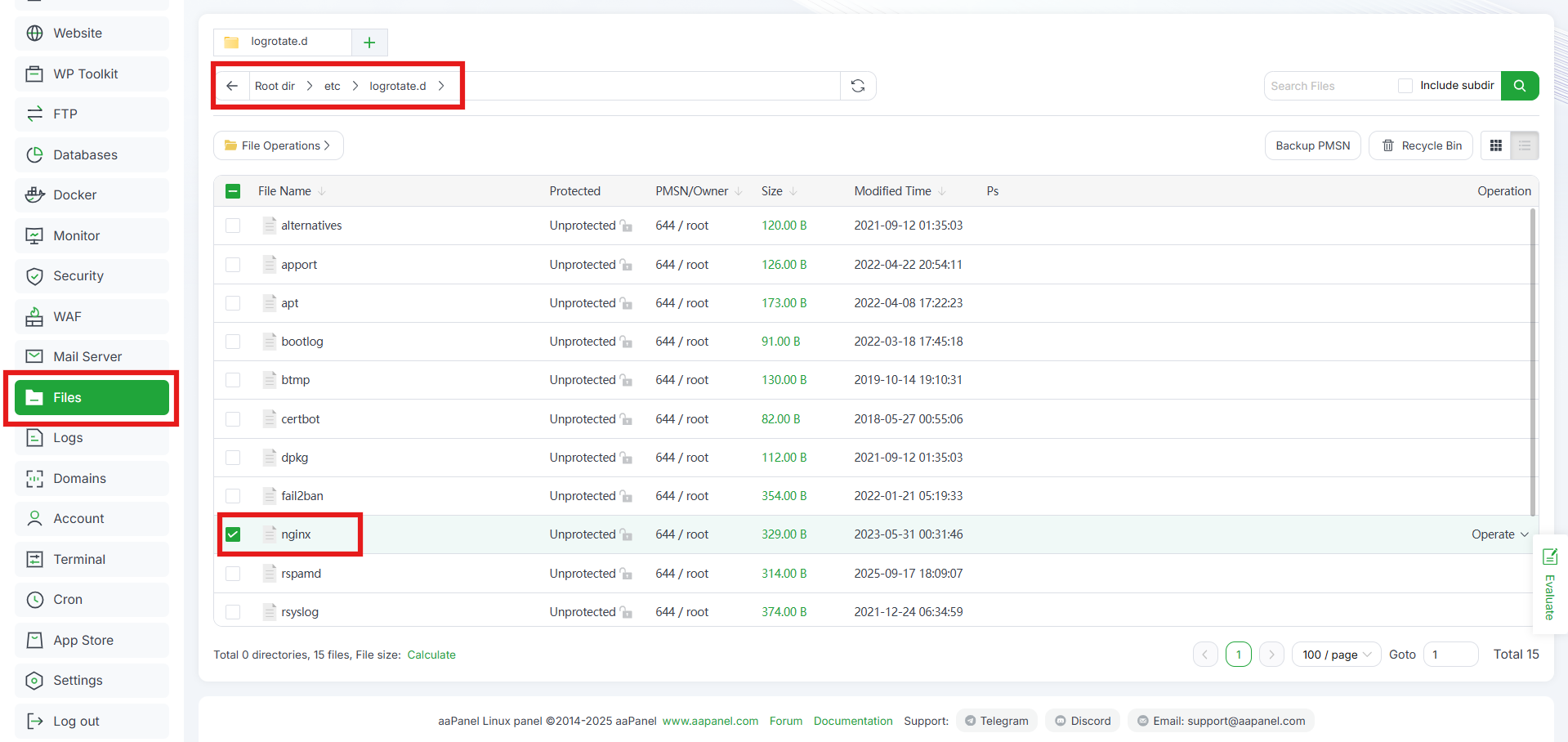
Task: Open App Store section
Action: tap(92, 640)
